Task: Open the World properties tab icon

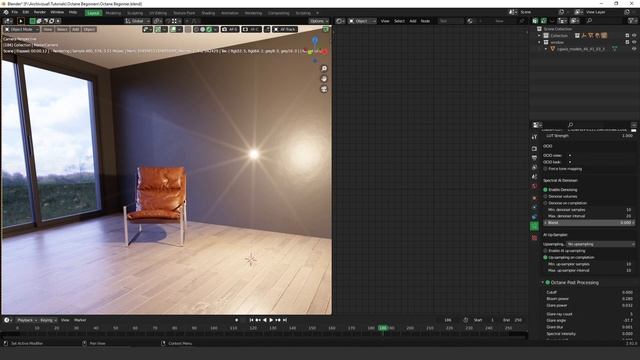Action: [x=534, y=187]
